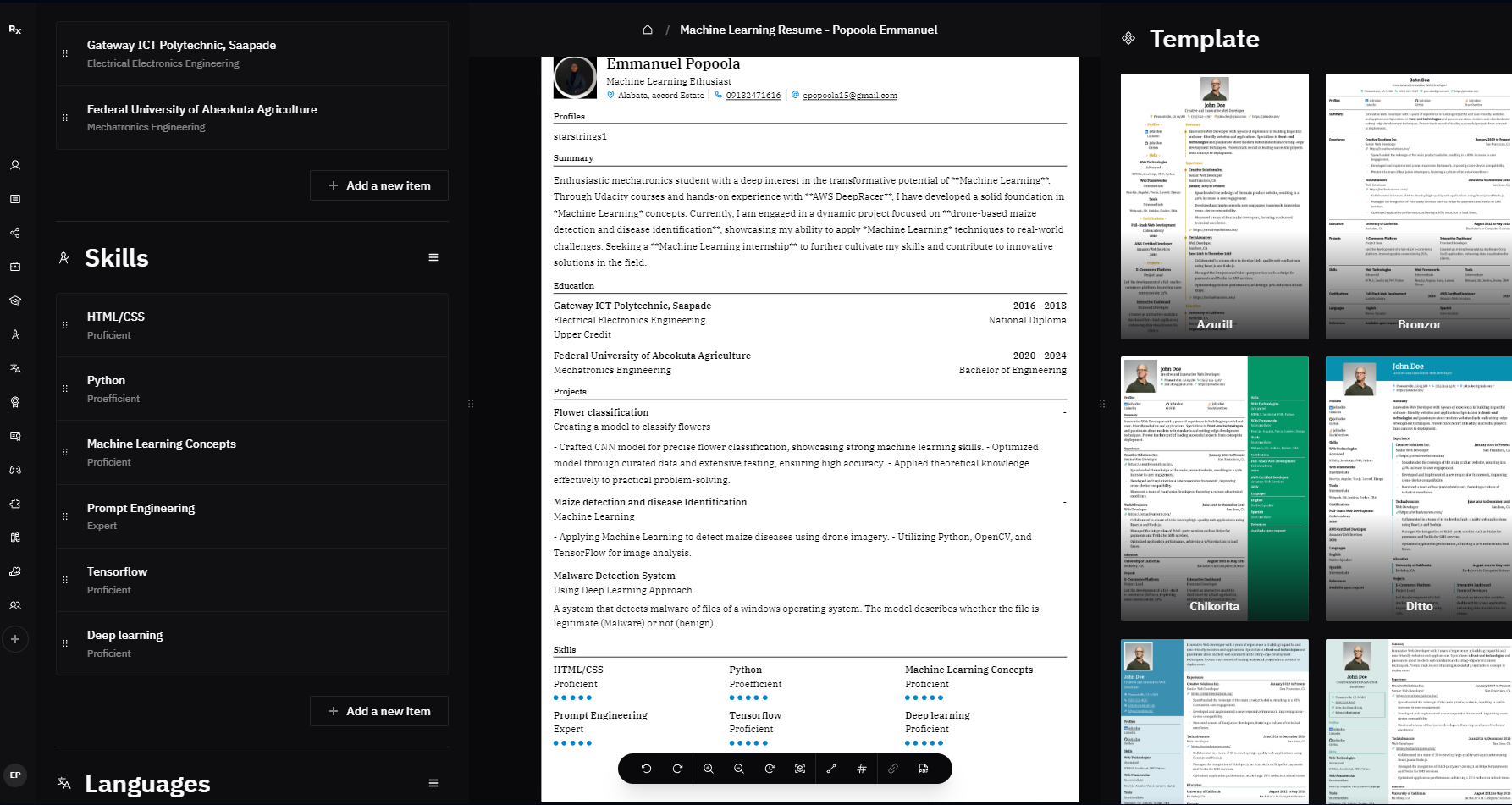
Task: Click the profile photo in the resume preview
Action: coord(575,77)
